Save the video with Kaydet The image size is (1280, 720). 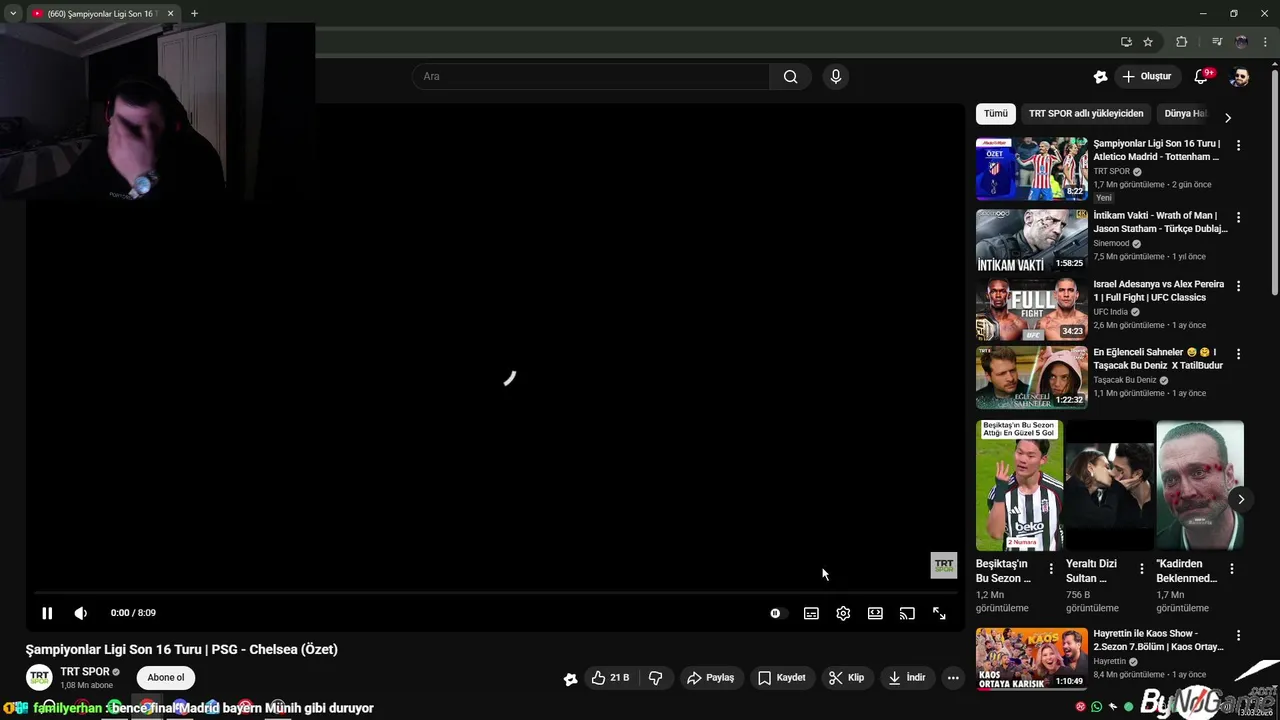point(781,678)
